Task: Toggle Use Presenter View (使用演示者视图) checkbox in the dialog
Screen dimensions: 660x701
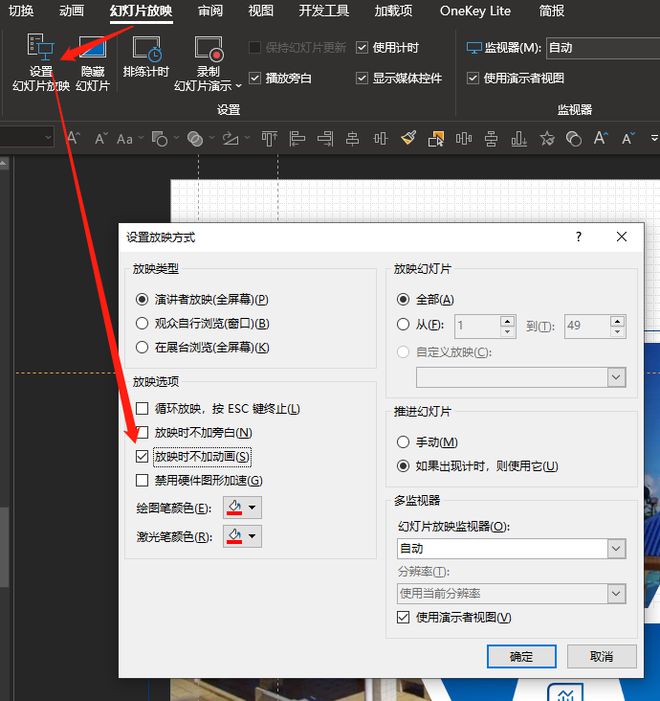Action: point(403,617)
